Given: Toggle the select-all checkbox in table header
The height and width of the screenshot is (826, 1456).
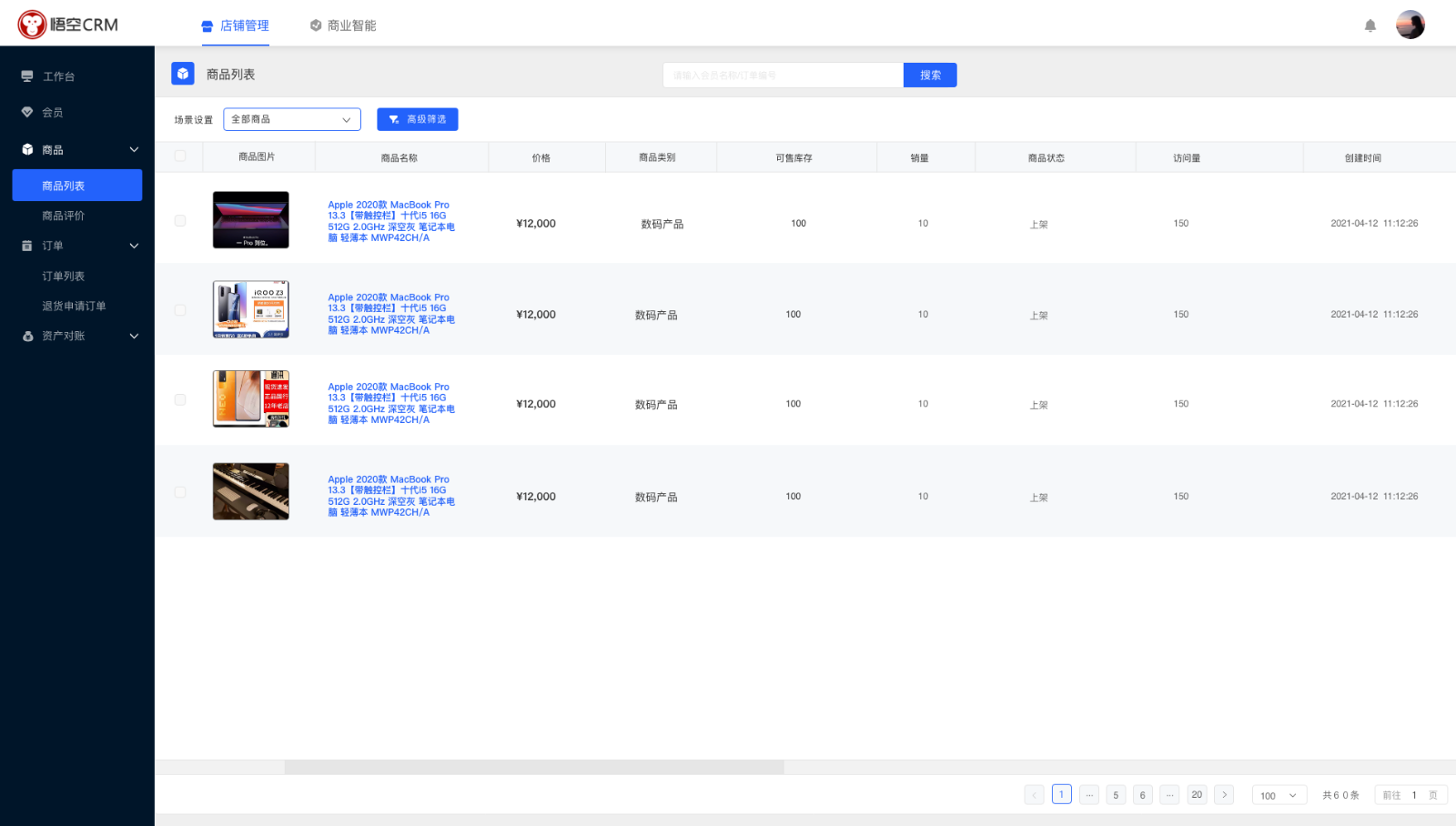Looking at the screenshot, I should (180, 156).
